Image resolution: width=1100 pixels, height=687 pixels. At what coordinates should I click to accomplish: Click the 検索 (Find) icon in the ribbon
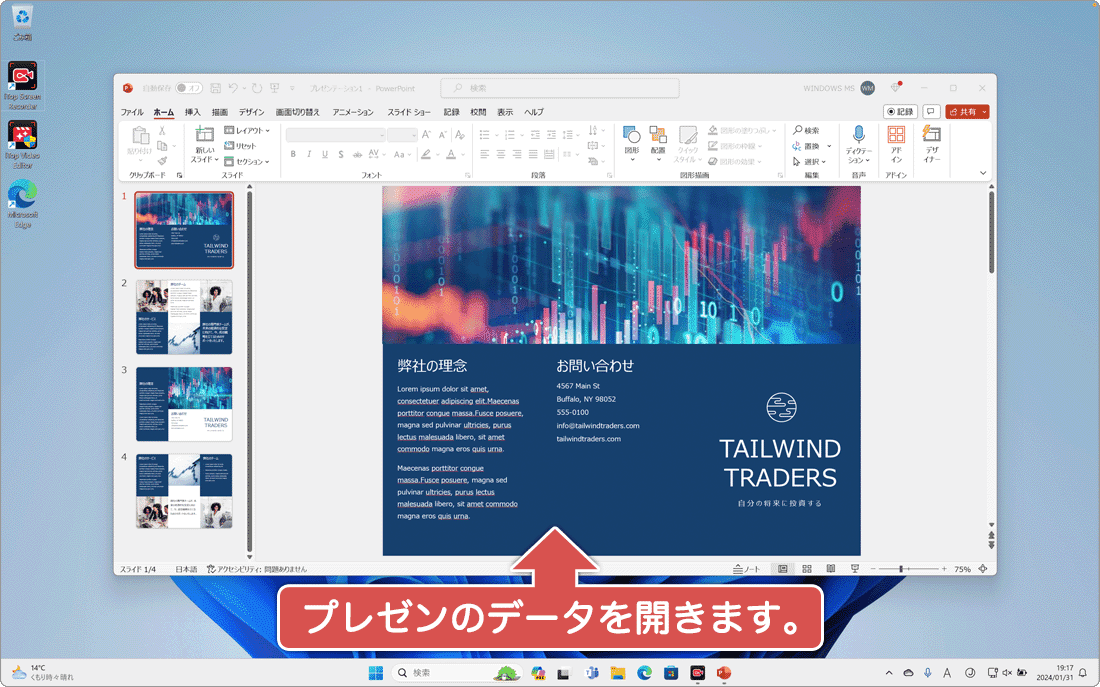tap(806, 131)
